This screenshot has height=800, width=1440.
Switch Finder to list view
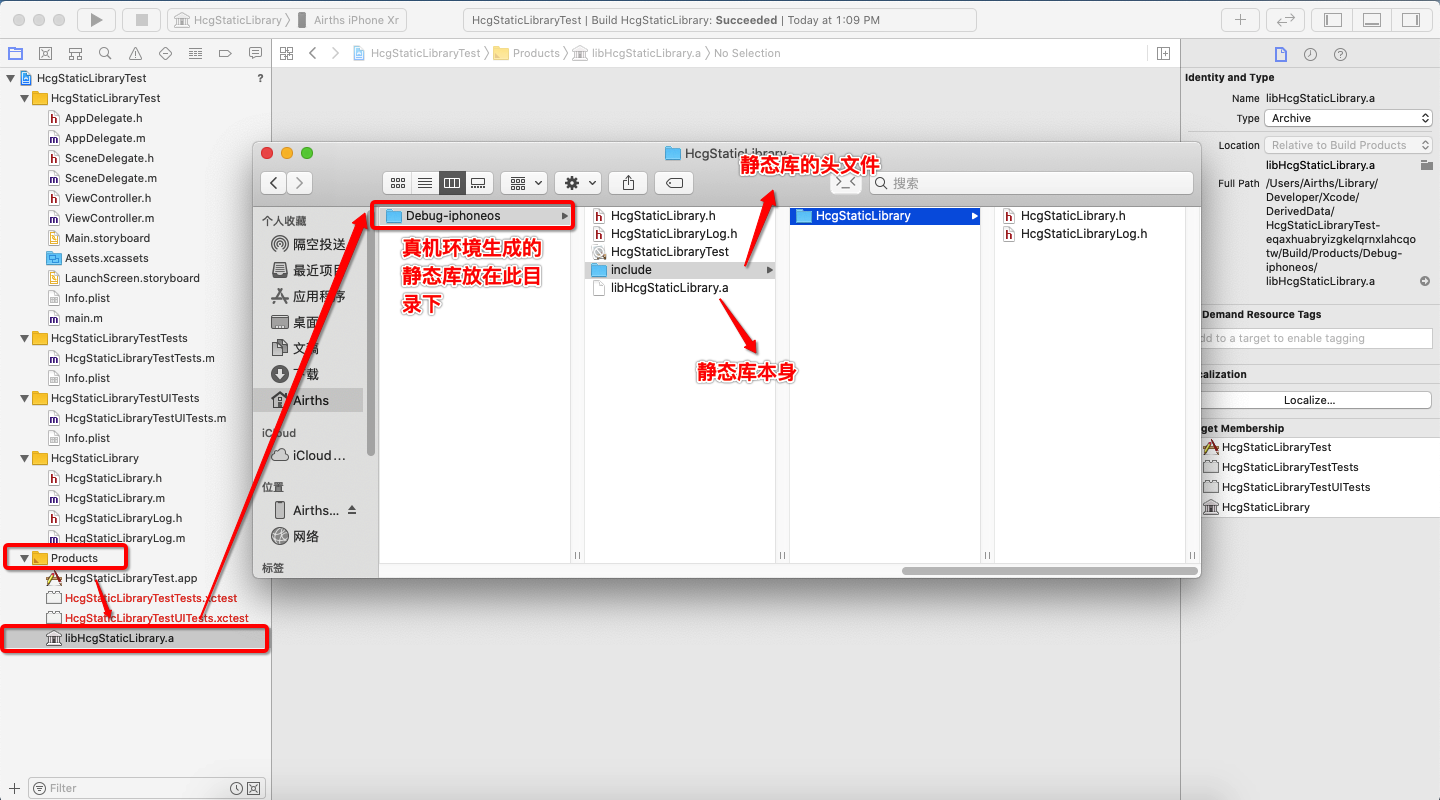click(x=424, y=183)
